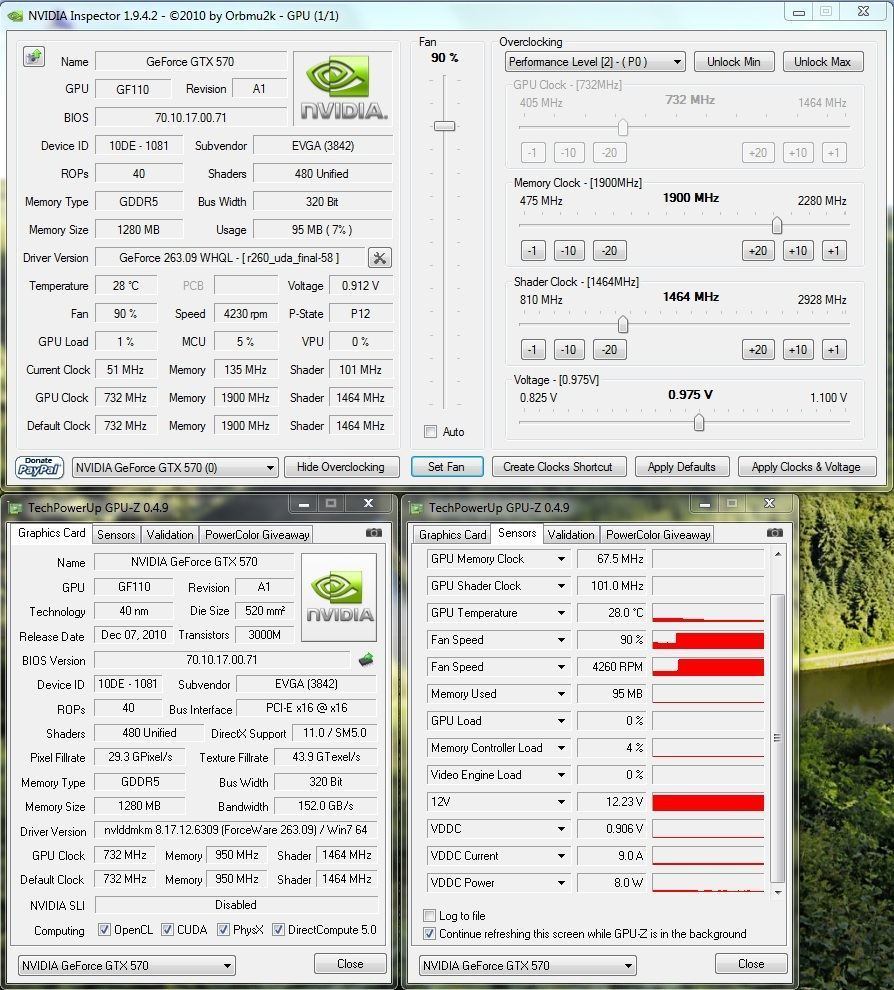
Task: Uncheck Continue refreshing in background option
Action: 429,934
